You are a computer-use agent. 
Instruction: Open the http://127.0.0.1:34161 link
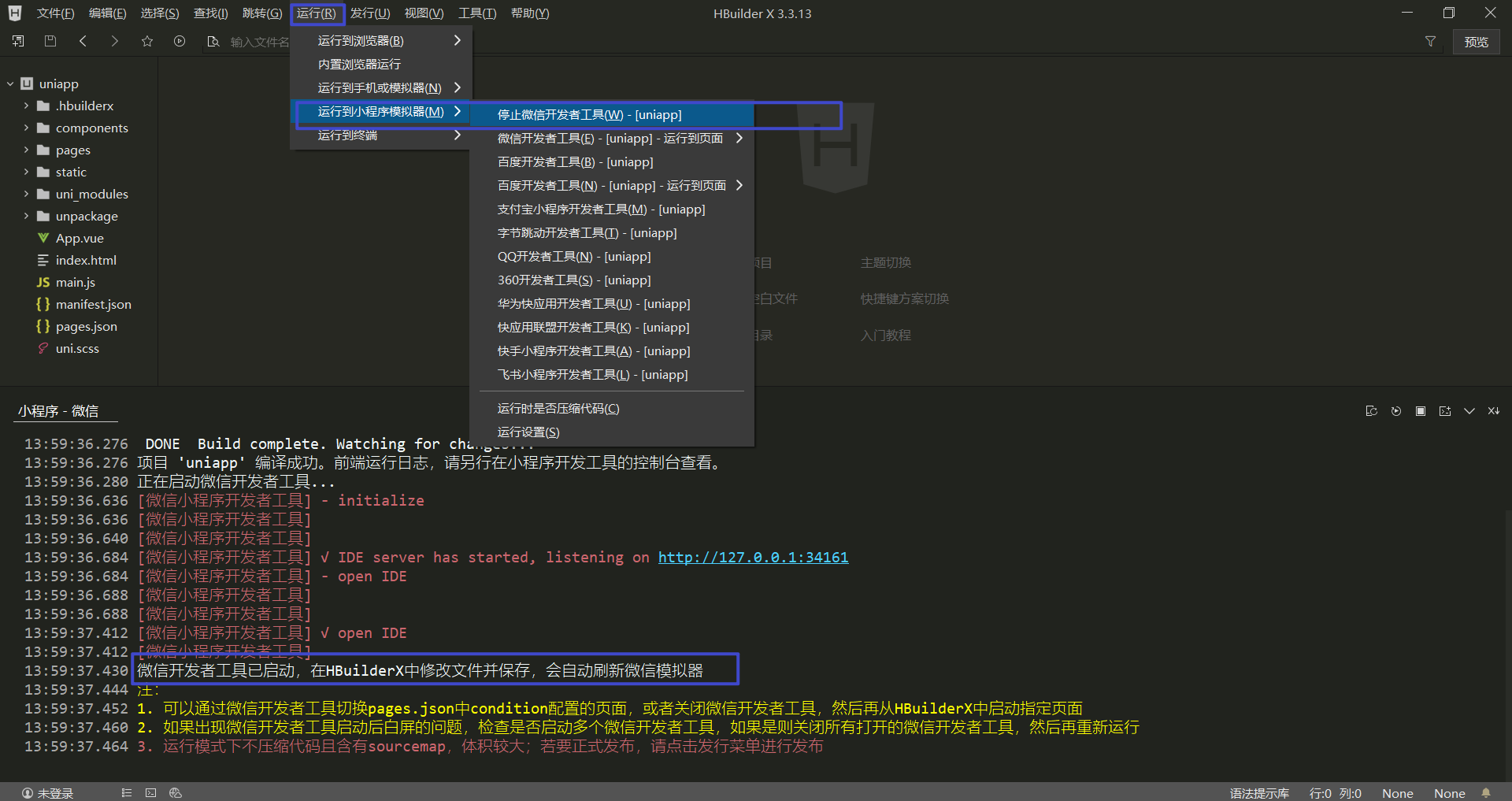752,557
